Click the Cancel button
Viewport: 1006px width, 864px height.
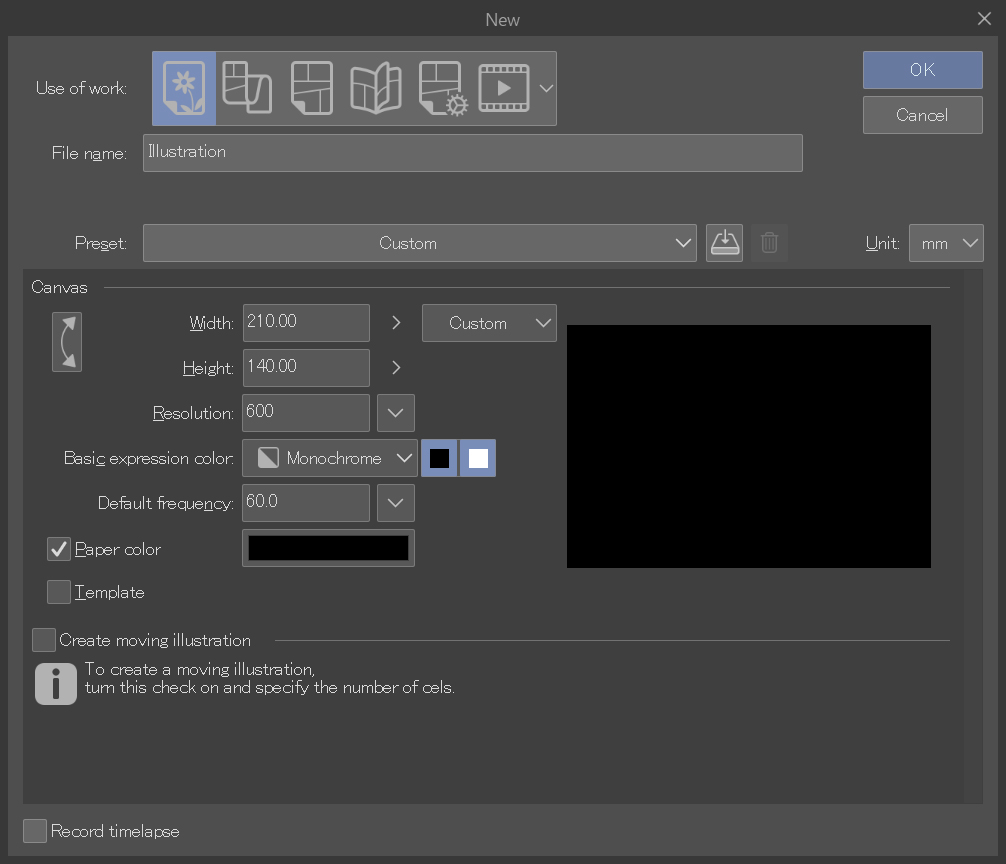point(922,115)
